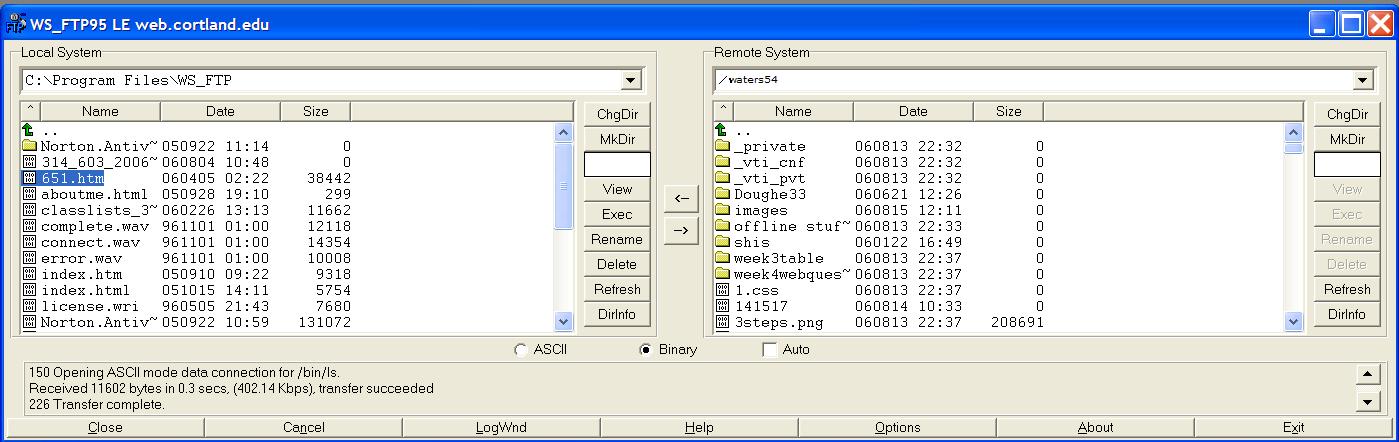Screen dimensions: 1399x442
Task: Select the Doughe33 folder icon
Action: (722, 194)
